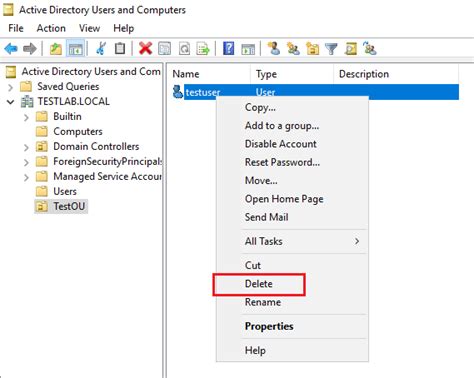This screenshot has width=474, height=378.
Task: Click the Forward arrow toolbar icon
Action: 30,49
